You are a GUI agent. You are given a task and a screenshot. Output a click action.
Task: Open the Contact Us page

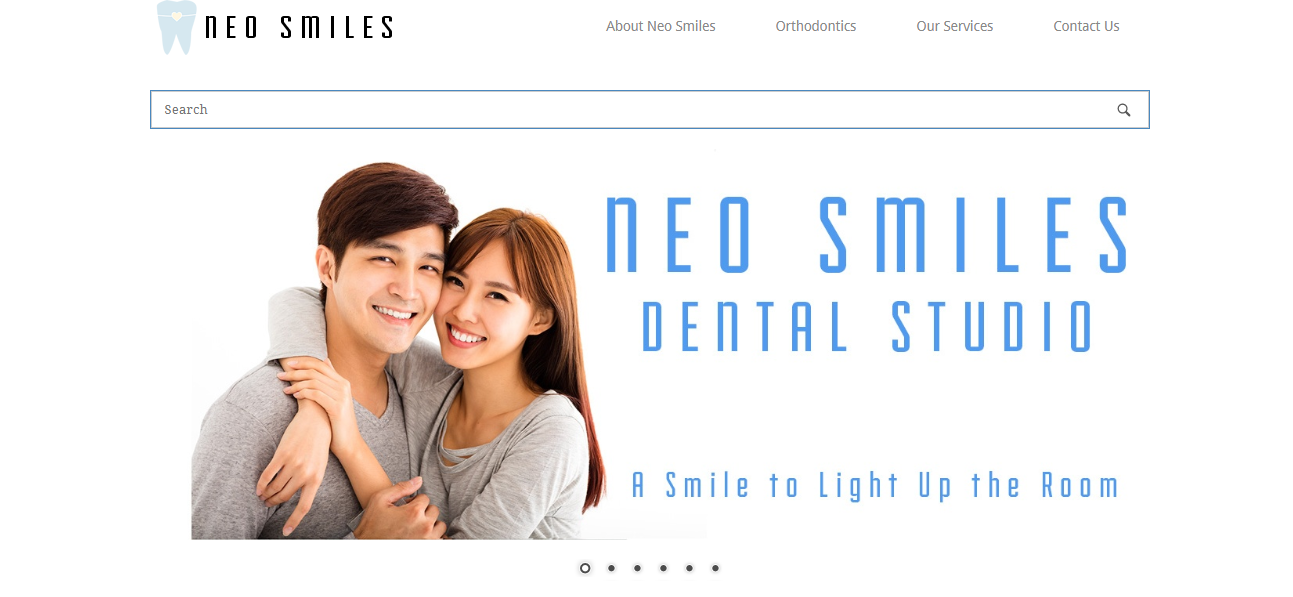click(x=1086, y=26)
